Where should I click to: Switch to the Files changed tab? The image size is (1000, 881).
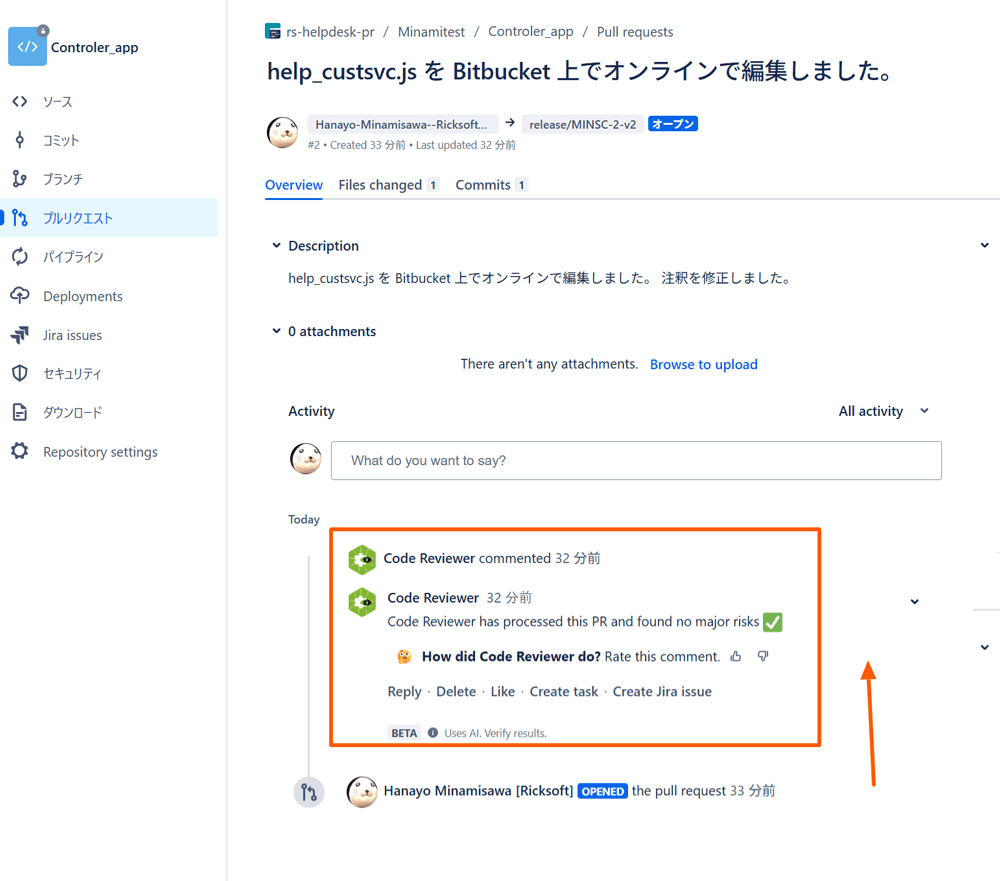coord(388,185)
